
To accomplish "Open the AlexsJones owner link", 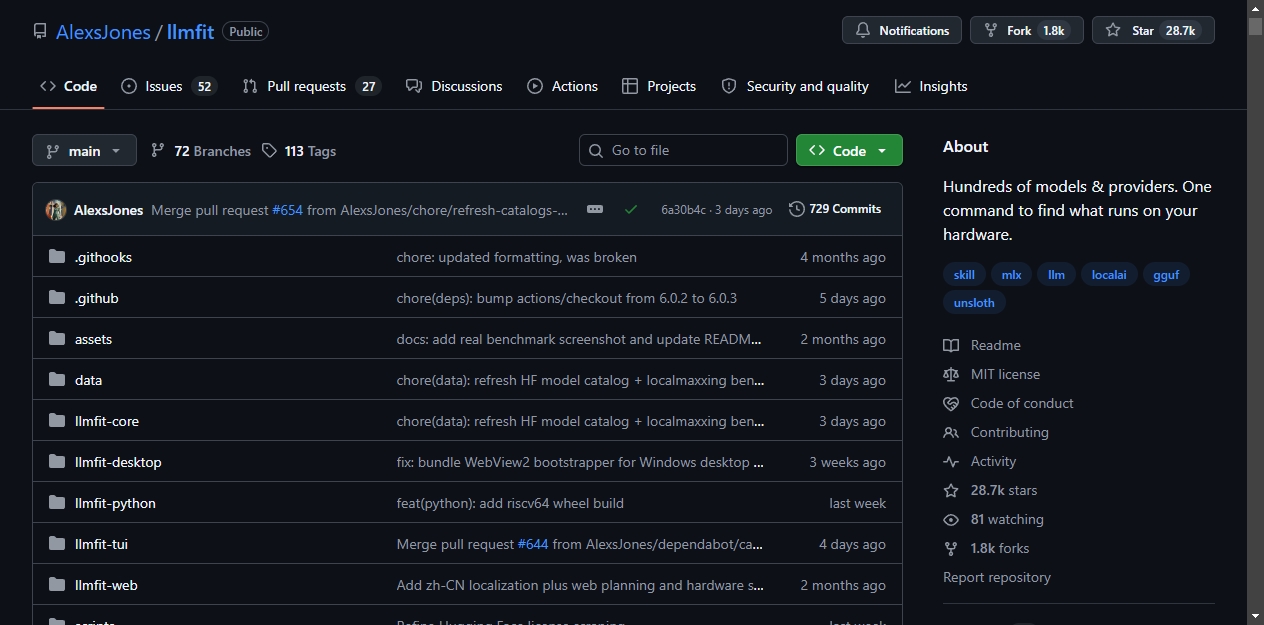I will pyautogui.click(x=103, y=31).
